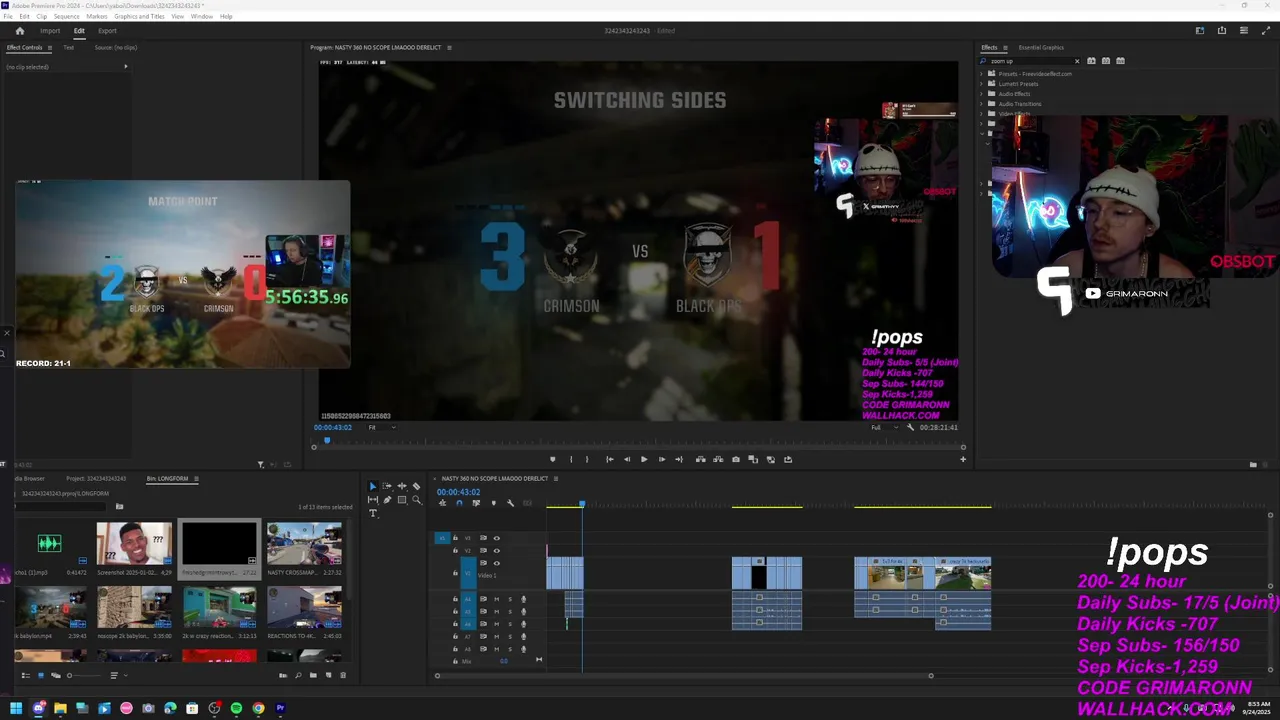
Task: Lock the V3 video track
Action: coord(455,538)
